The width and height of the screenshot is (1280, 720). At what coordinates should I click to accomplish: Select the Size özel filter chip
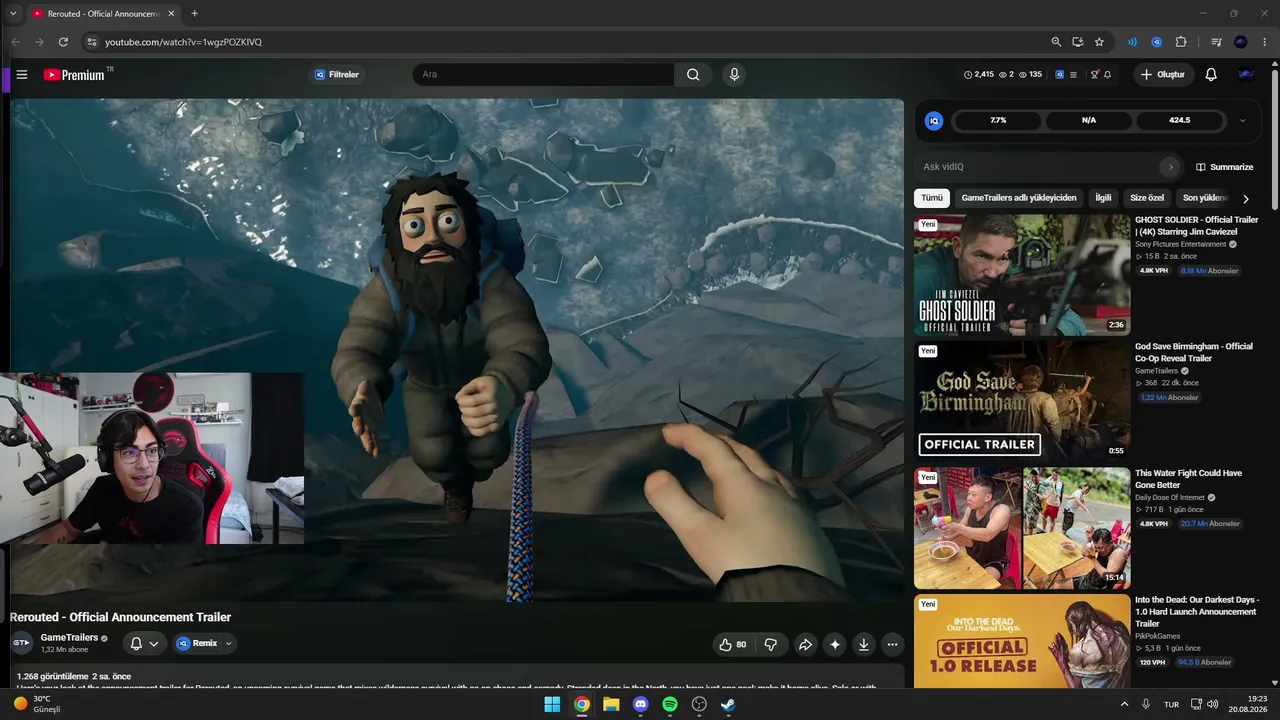[x=1147, y=198]
